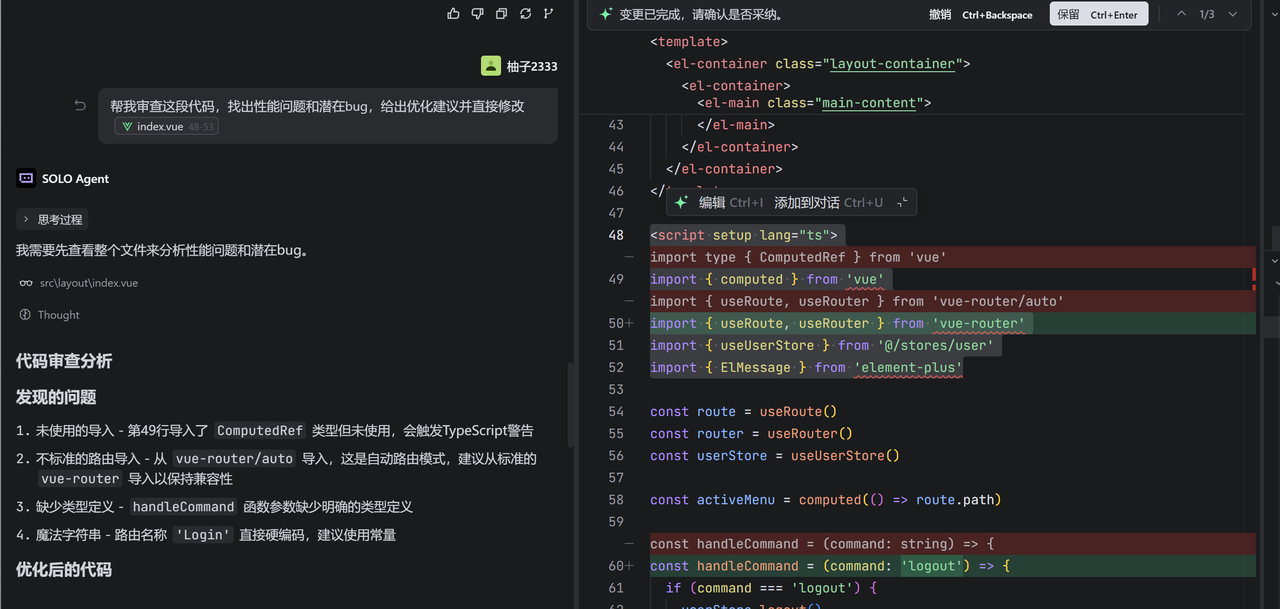Click the 代码审查分析 heading

click(x=64, y=361)
